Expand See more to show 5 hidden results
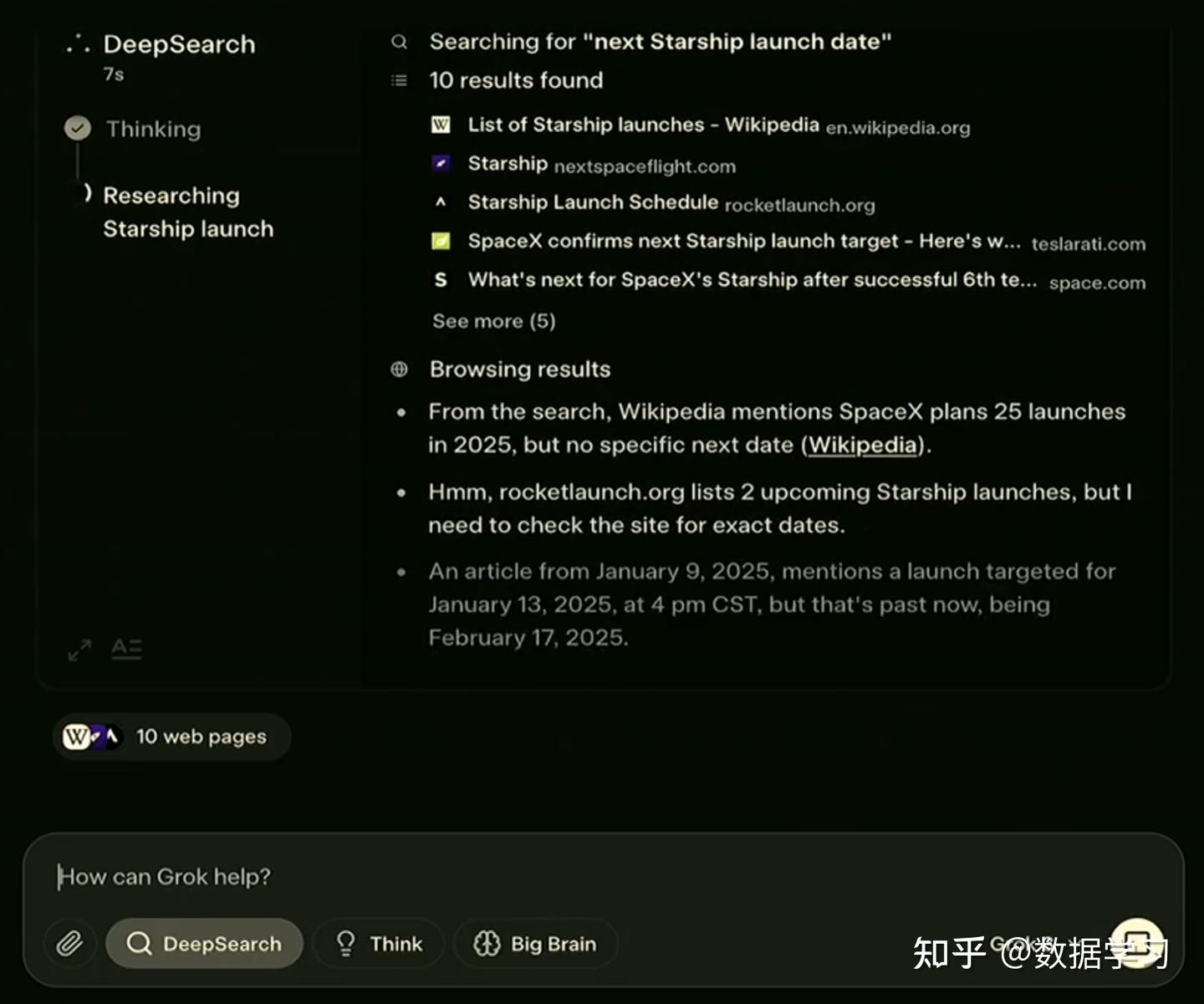Viewport: 1204px width, 1004px height. click(493, 320)
